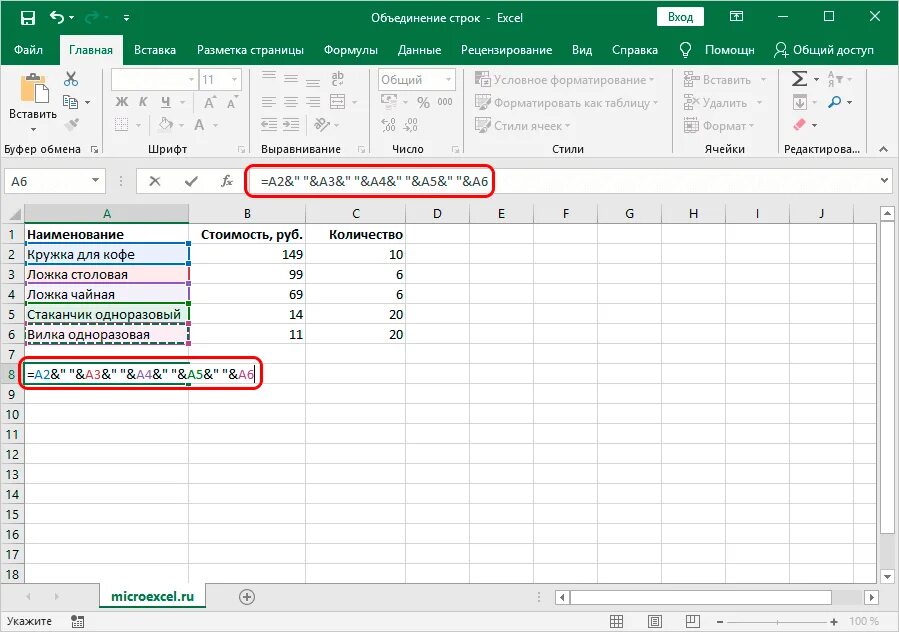Toggle align text left
The width and height of the screenshot is (899, 632).
[x=268, y=102]
